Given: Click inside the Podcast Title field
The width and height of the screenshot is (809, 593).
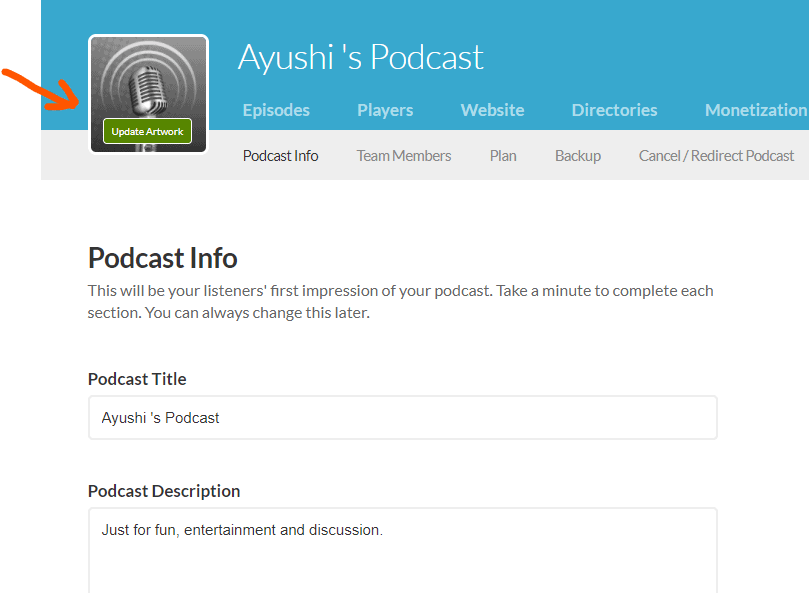Looking at the screenshot, I should [402, 417].
